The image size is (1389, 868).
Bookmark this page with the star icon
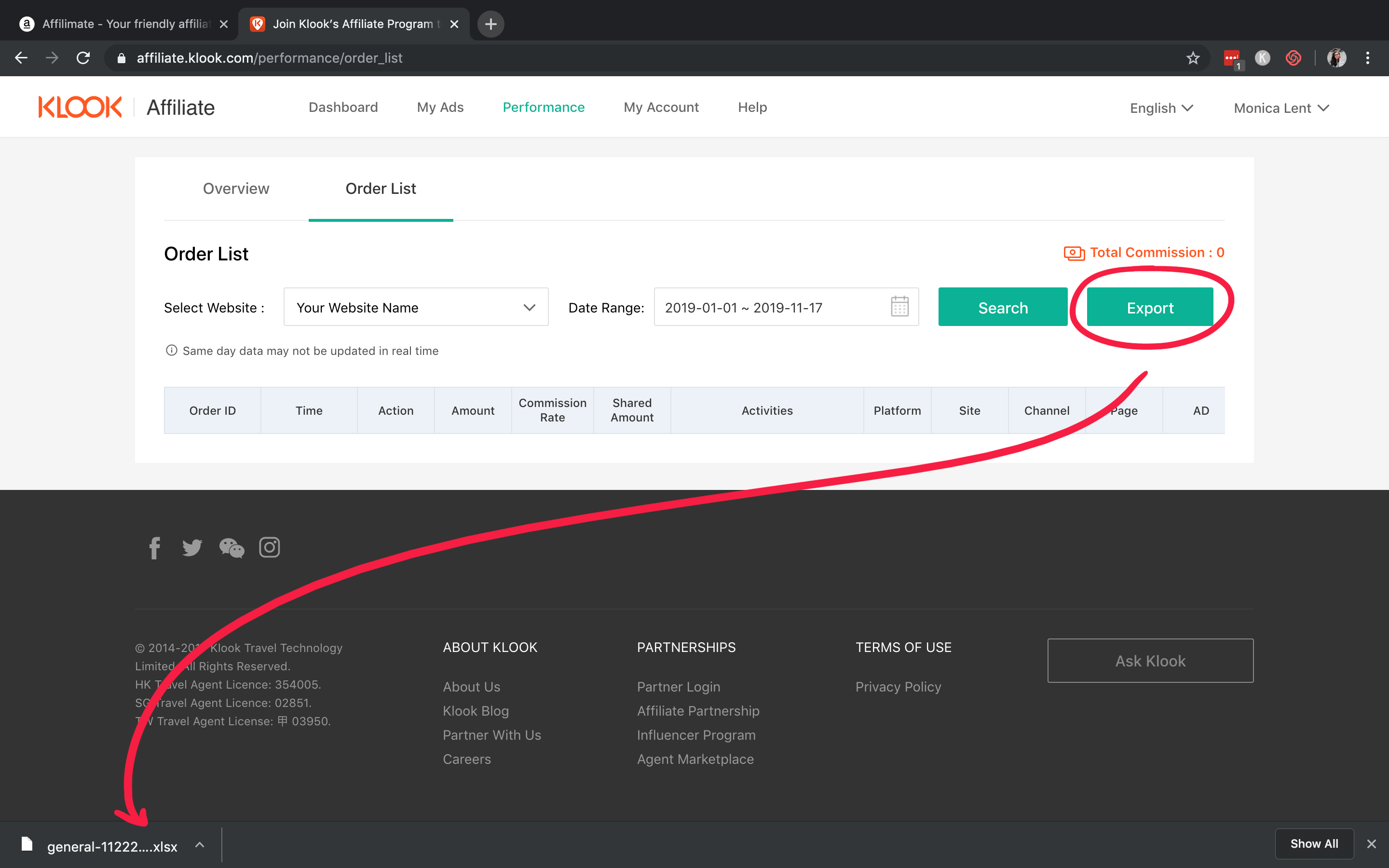(x=1193, y=58)
